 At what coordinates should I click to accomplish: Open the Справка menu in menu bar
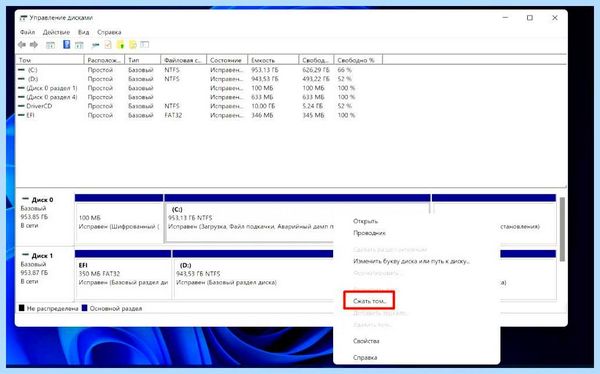point(109,32)
